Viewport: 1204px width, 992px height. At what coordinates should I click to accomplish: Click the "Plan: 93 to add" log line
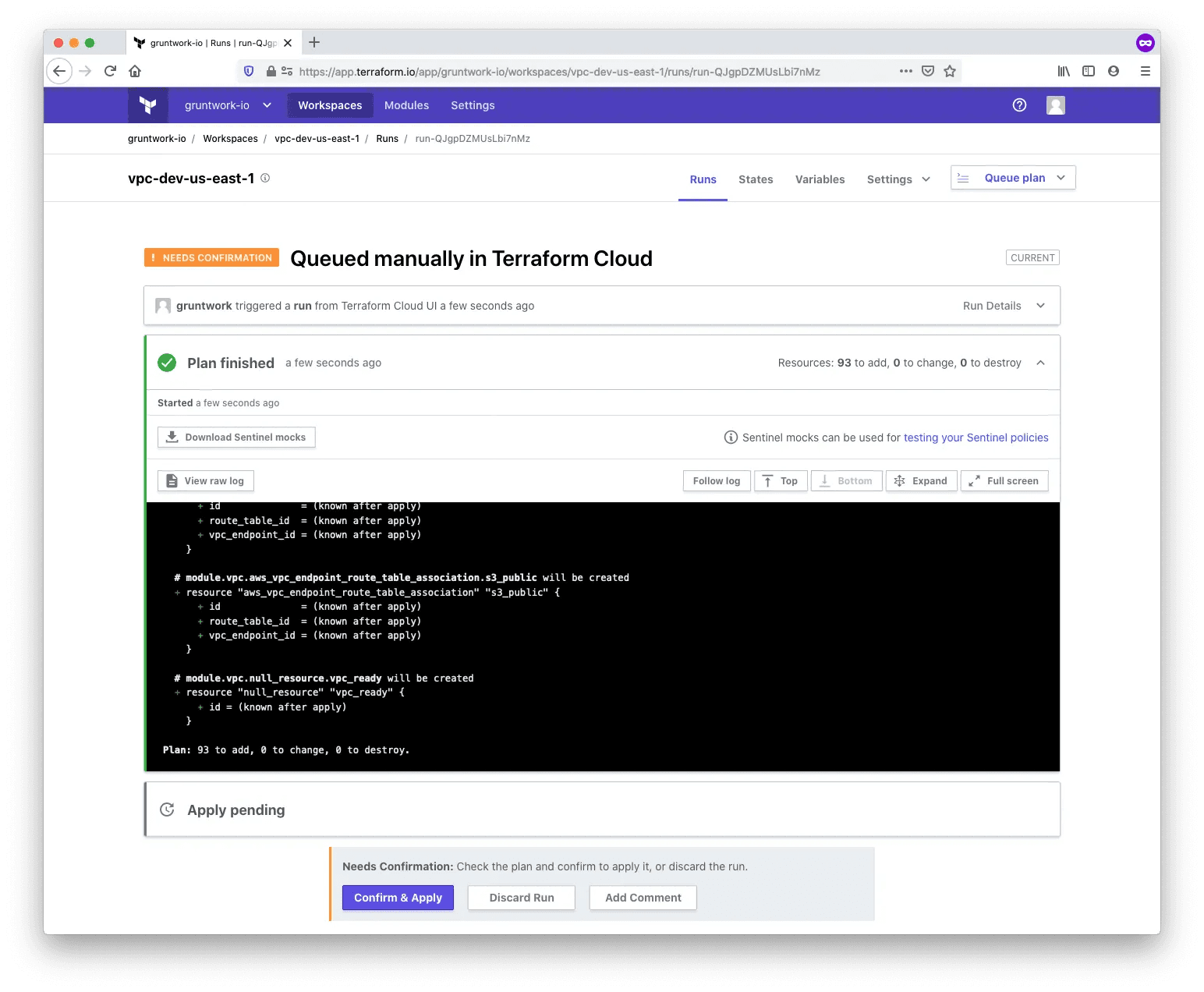tap(286, 750)
